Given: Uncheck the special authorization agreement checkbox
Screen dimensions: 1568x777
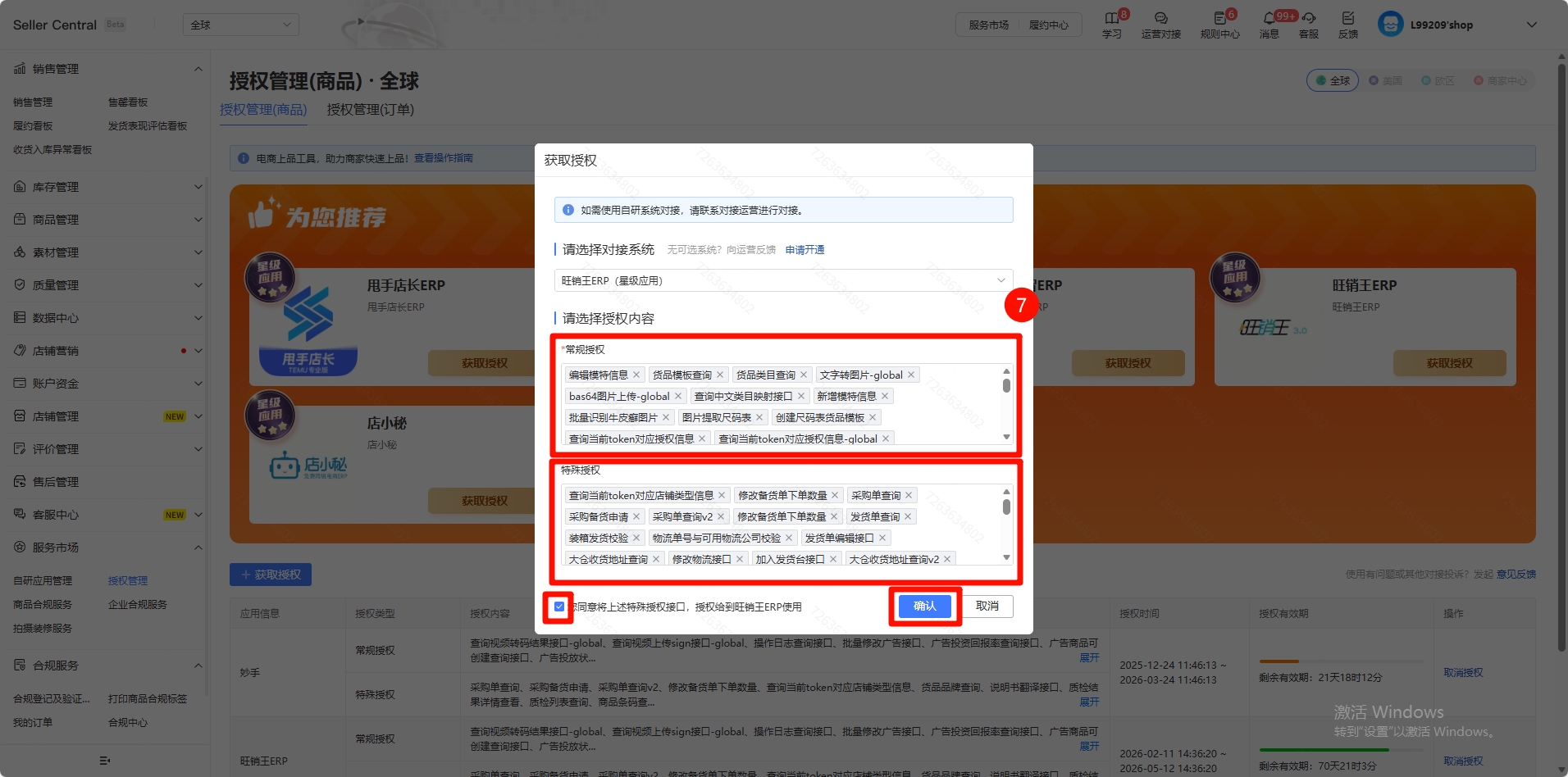Looking at the screenshot, I should [x=559, y=607].
